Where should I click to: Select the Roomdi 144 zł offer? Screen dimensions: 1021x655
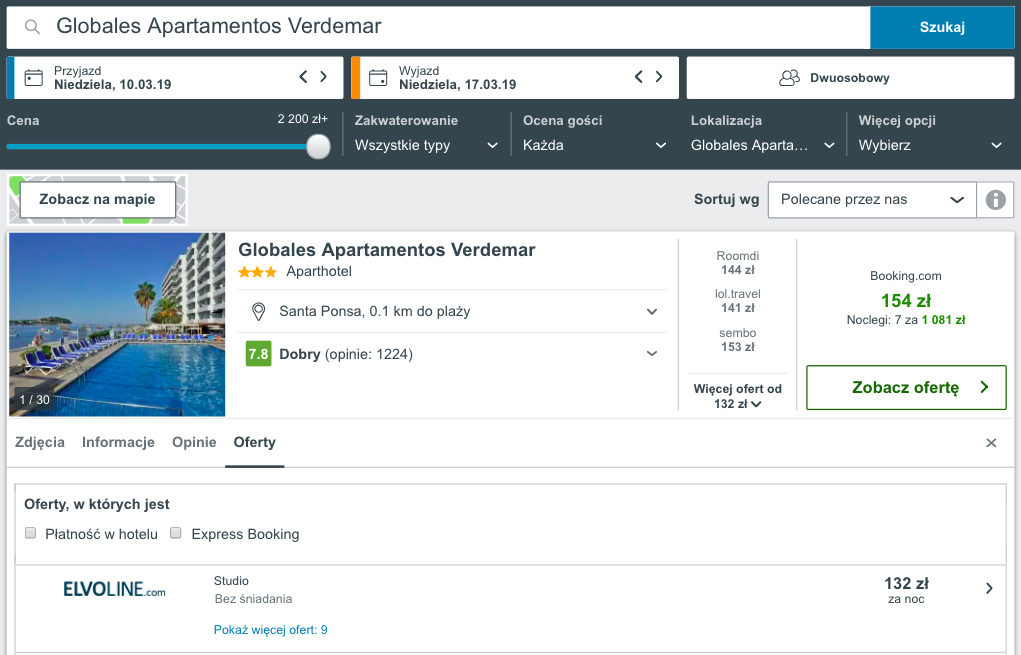pyautogui.click(x=738, y=263)
